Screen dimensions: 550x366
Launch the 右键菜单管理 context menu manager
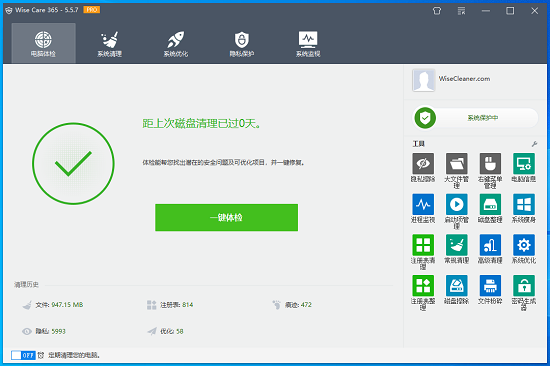coord(490,171)
